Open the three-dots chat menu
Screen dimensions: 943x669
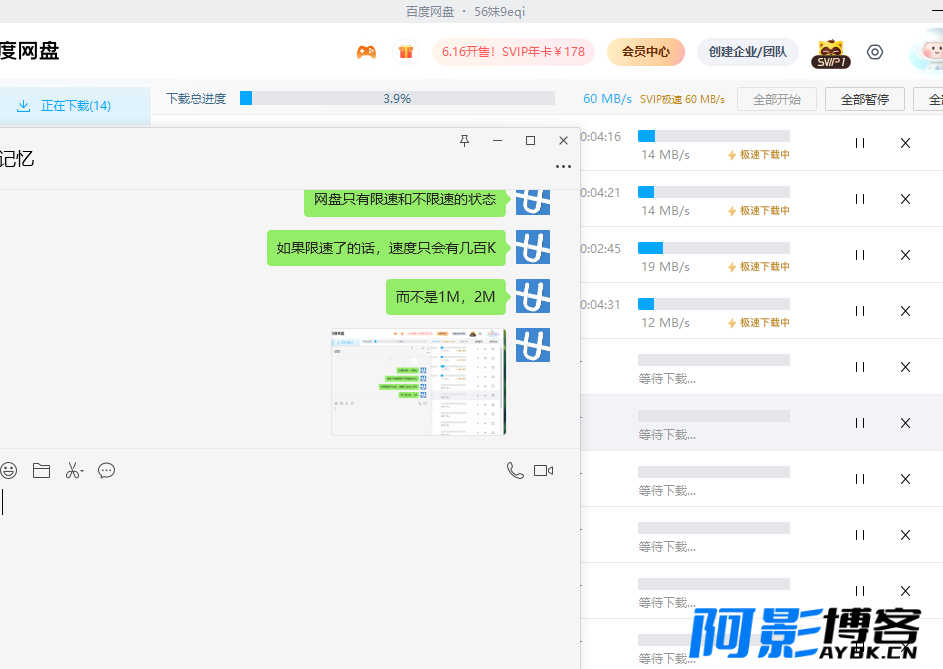coord(564,167)
